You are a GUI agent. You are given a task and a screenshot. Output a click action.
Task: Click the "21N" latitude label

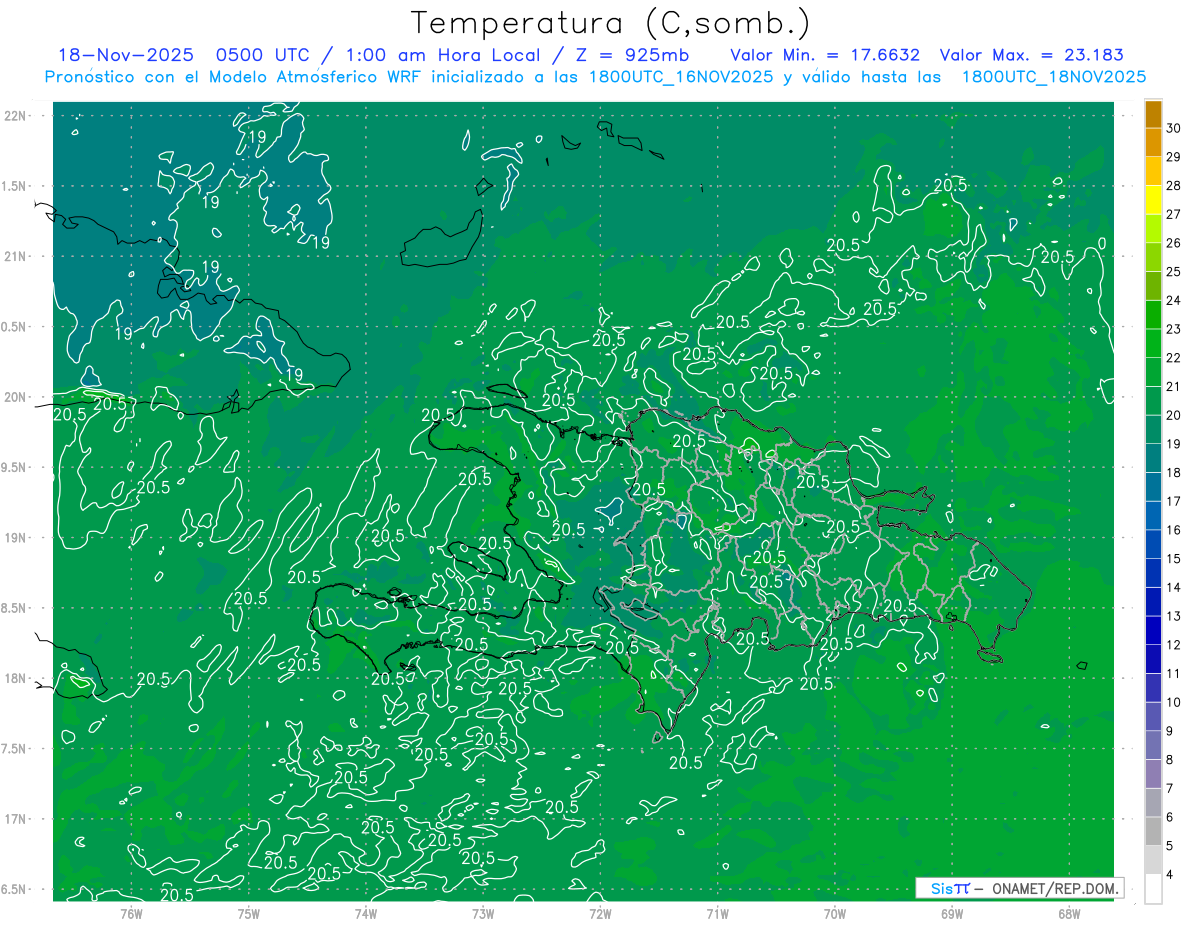click(x=15, y=257)
